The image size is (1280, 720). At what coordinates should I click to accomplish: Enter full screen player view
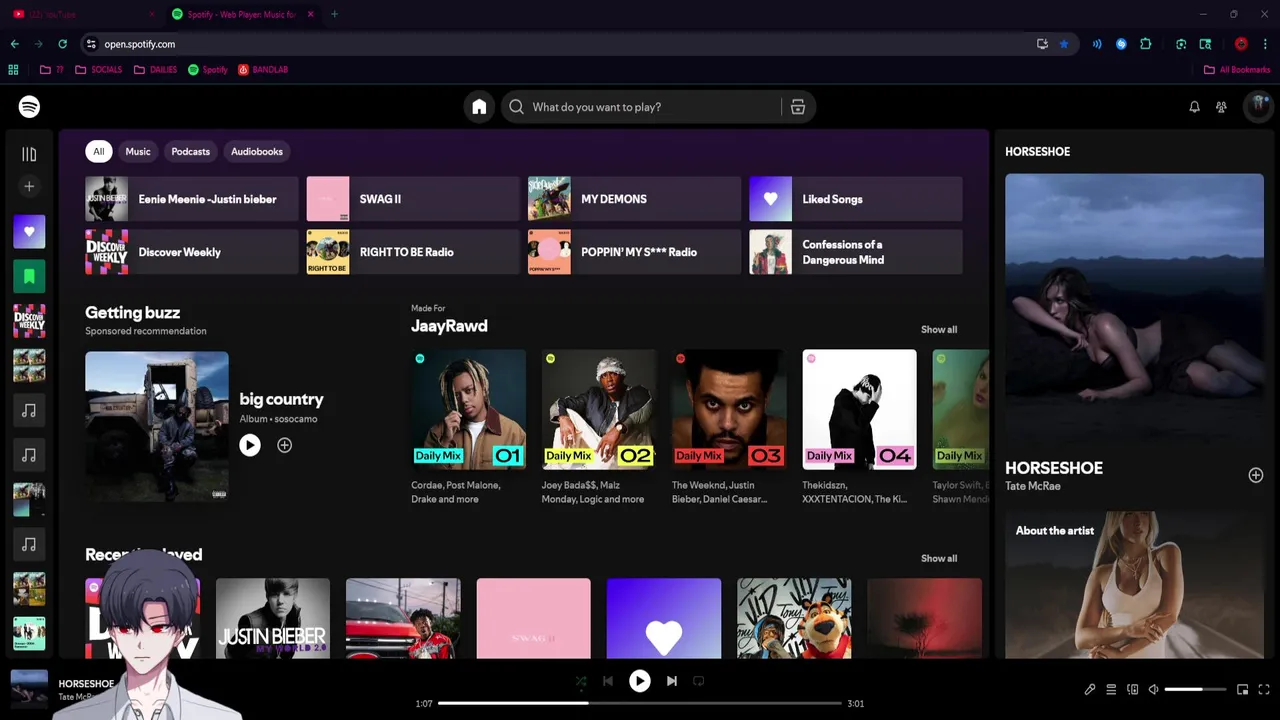tap(1264, 689)
